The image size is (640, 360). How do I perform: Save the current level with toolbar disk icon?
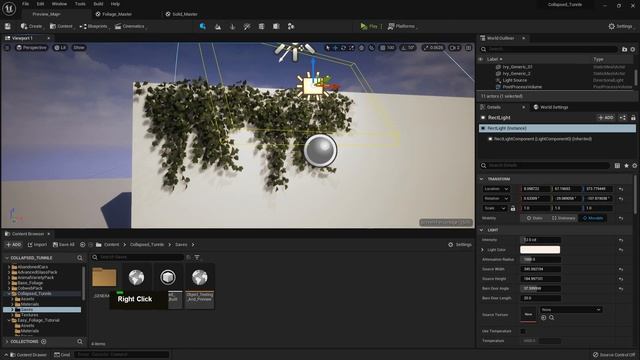coord(8,26)
